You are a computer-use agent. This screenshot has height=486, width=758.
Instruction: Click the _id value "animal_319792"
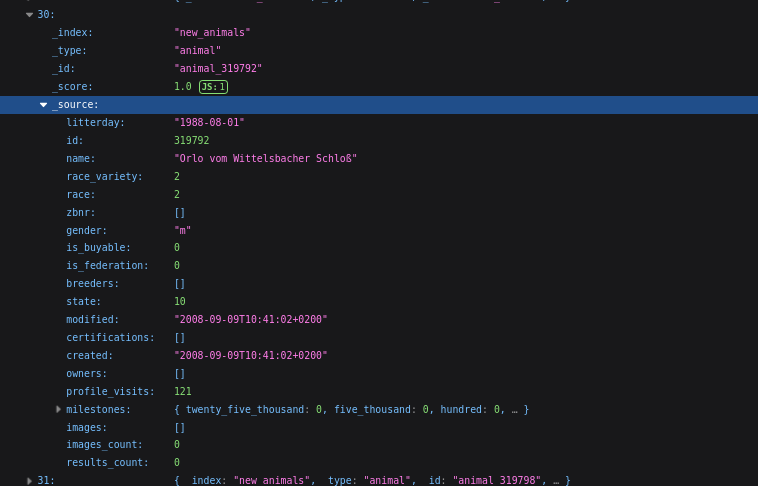(x=218, y=68)
